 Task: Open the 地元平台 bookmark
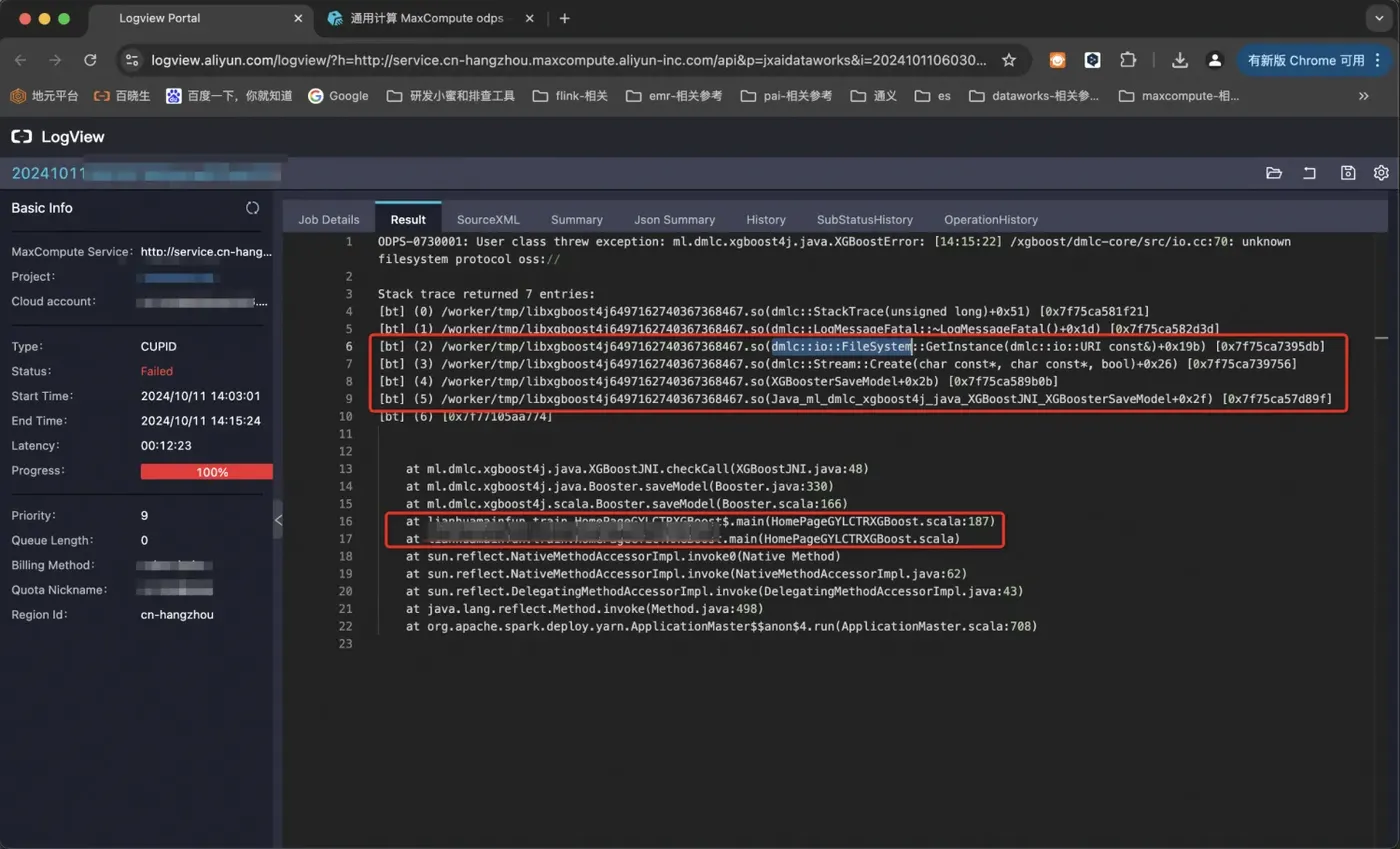click(x=44, y=96)
